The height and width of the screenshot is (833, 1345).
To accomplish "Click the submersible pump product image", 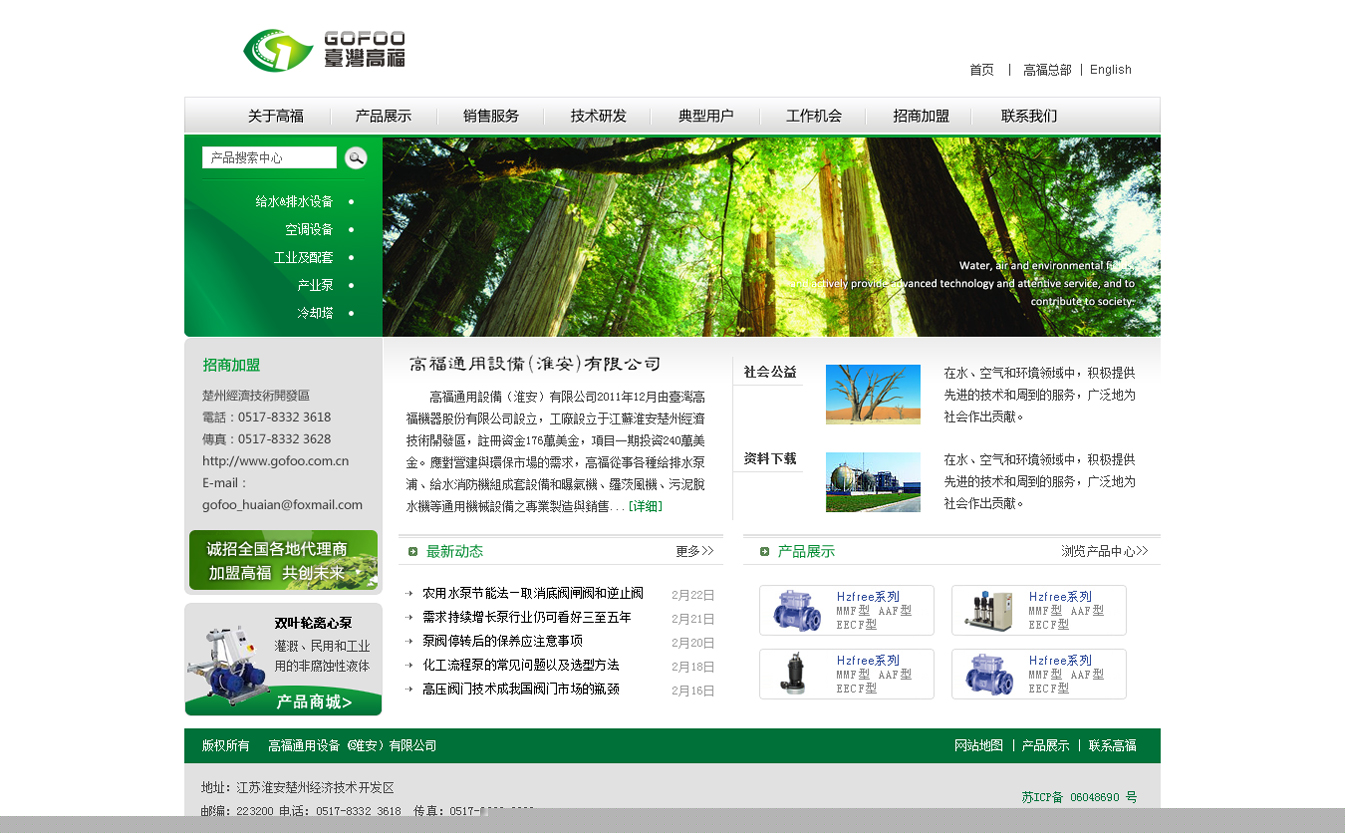I will (795, 674).
